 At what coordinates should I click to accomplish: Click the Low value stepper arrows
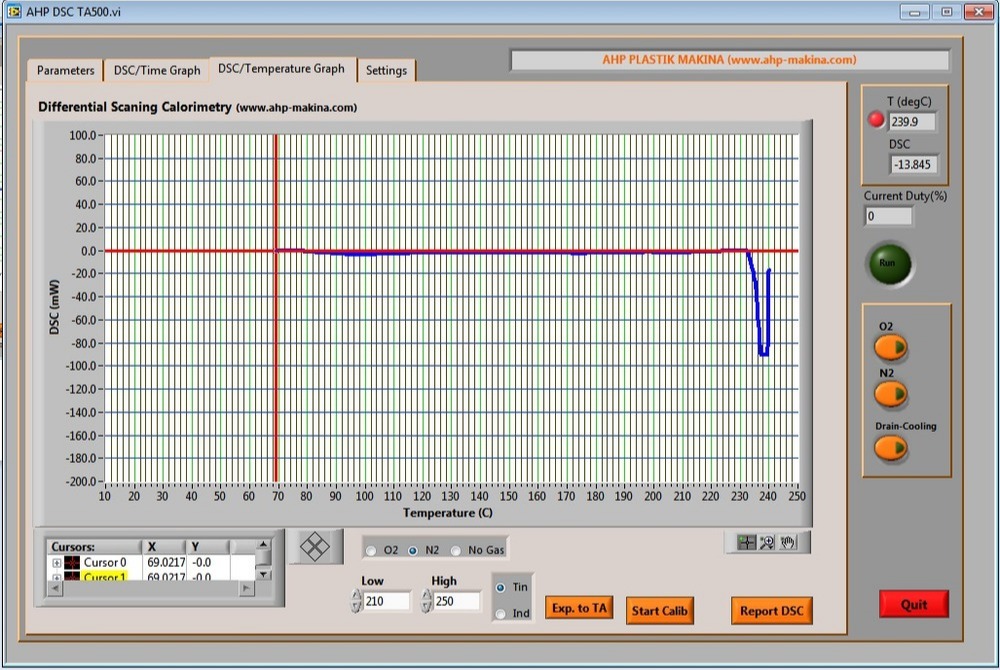coord(356,601)
